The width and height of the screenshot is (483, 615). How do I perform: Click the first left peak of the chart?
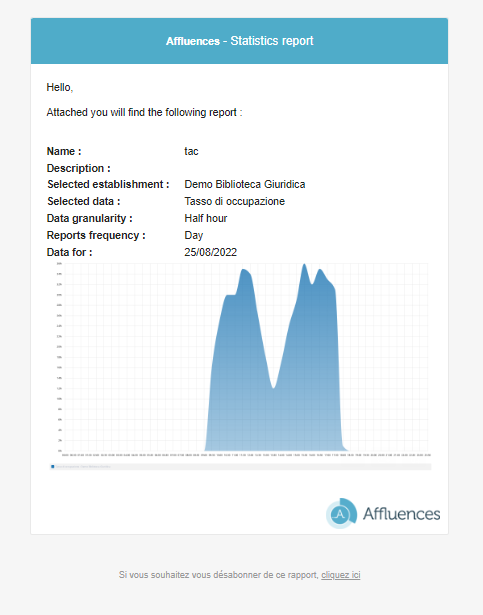click(244, 270)
